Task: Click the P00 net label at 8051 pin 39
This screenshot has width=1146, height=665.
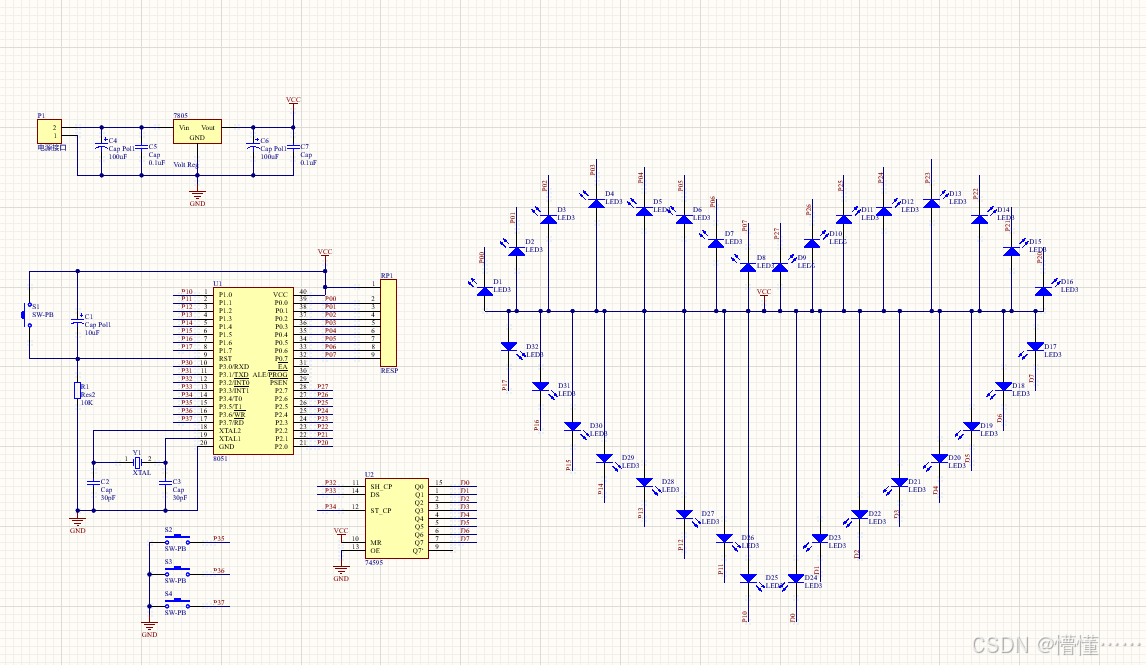Action: 330,299
